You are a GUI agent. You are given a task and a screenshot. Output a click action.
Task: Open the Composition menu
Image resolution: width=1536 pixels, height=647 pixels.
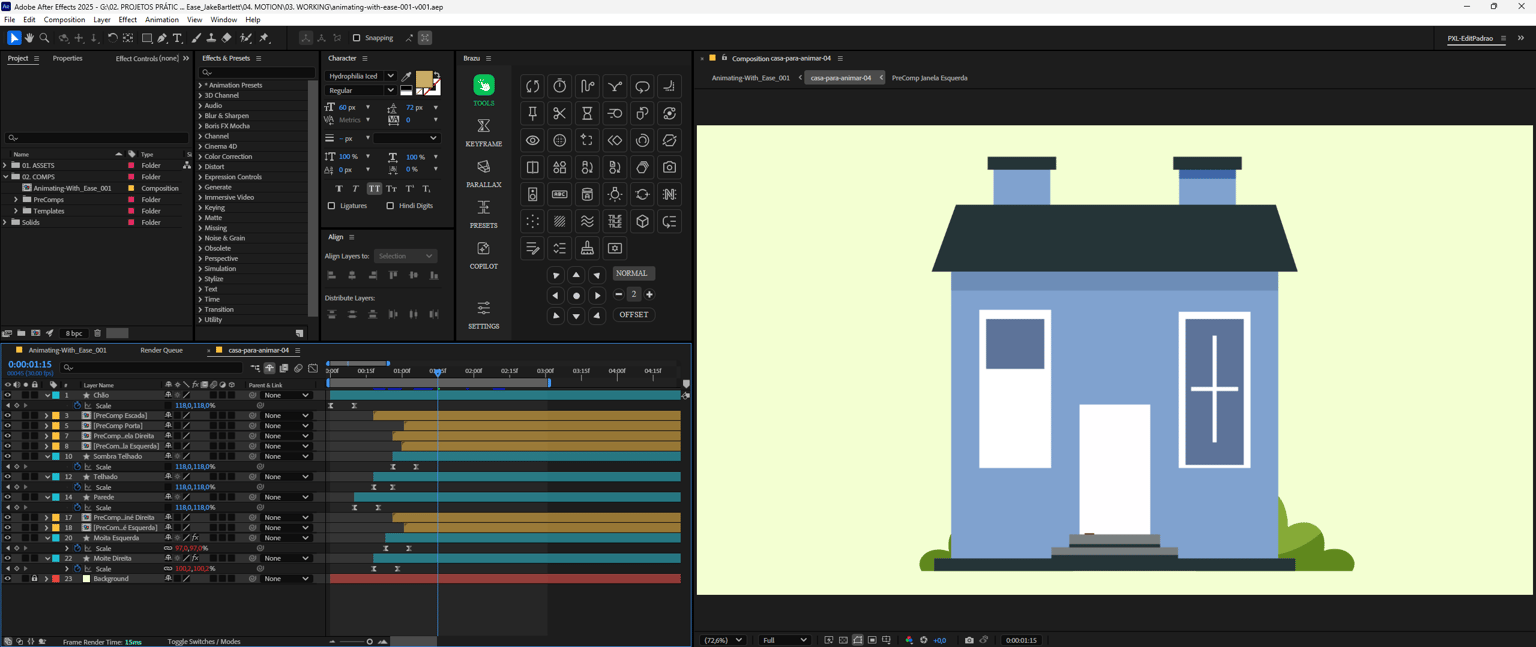click(x=64, y=19)
